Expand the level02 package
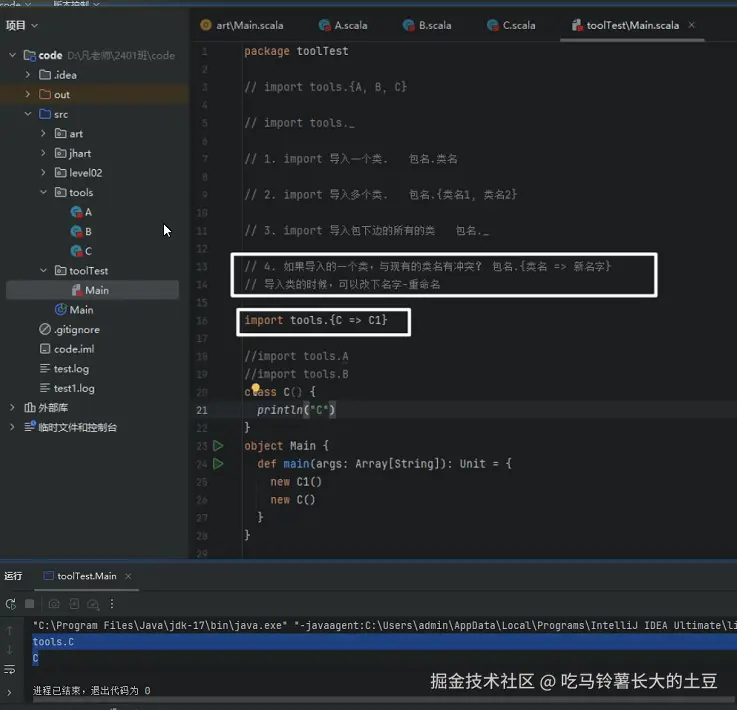This screenshot has height=710, width=737. coord(43,173)
